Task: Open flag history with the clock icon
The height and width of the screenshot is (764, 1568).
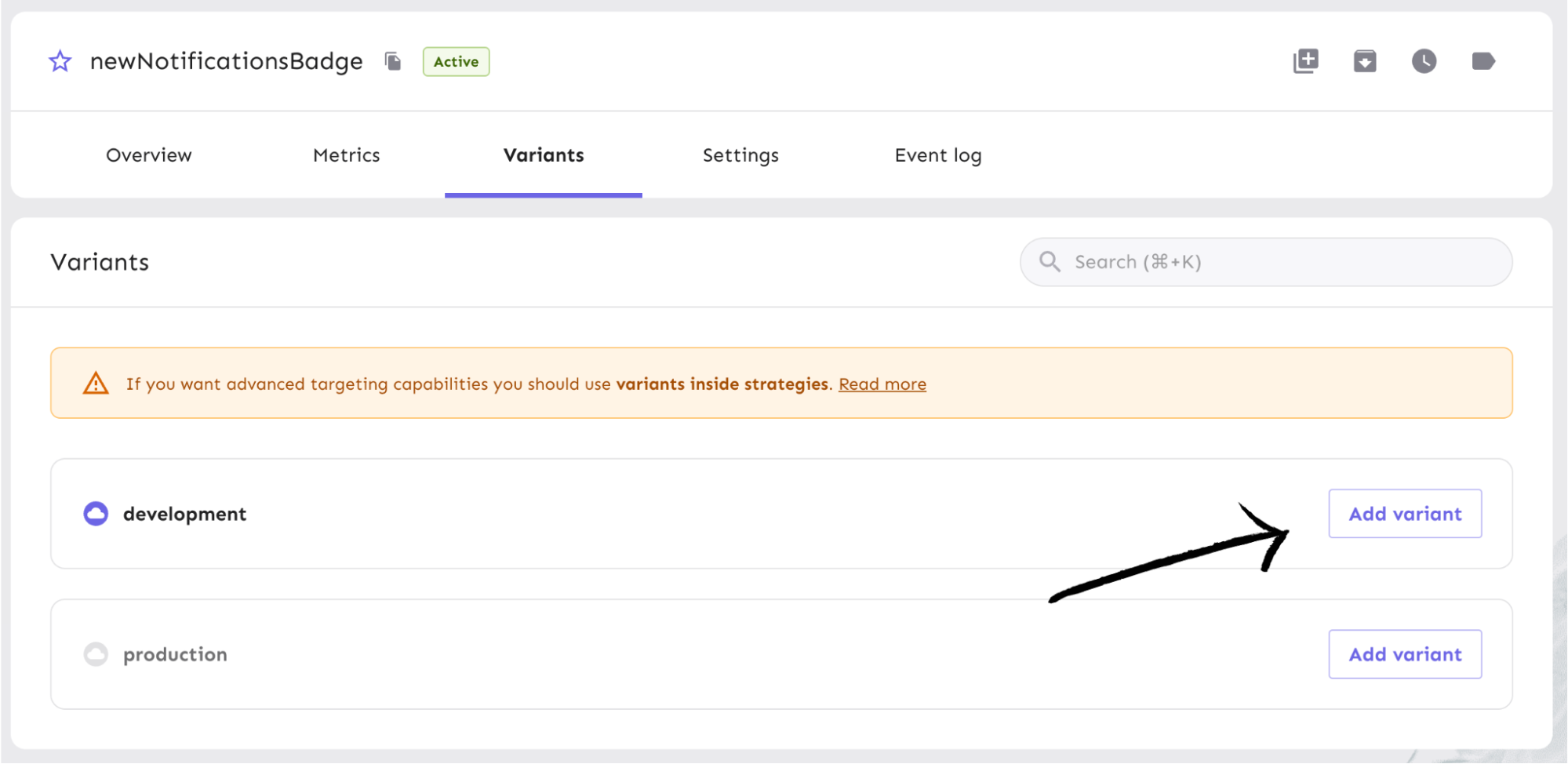Action: 1424,60
